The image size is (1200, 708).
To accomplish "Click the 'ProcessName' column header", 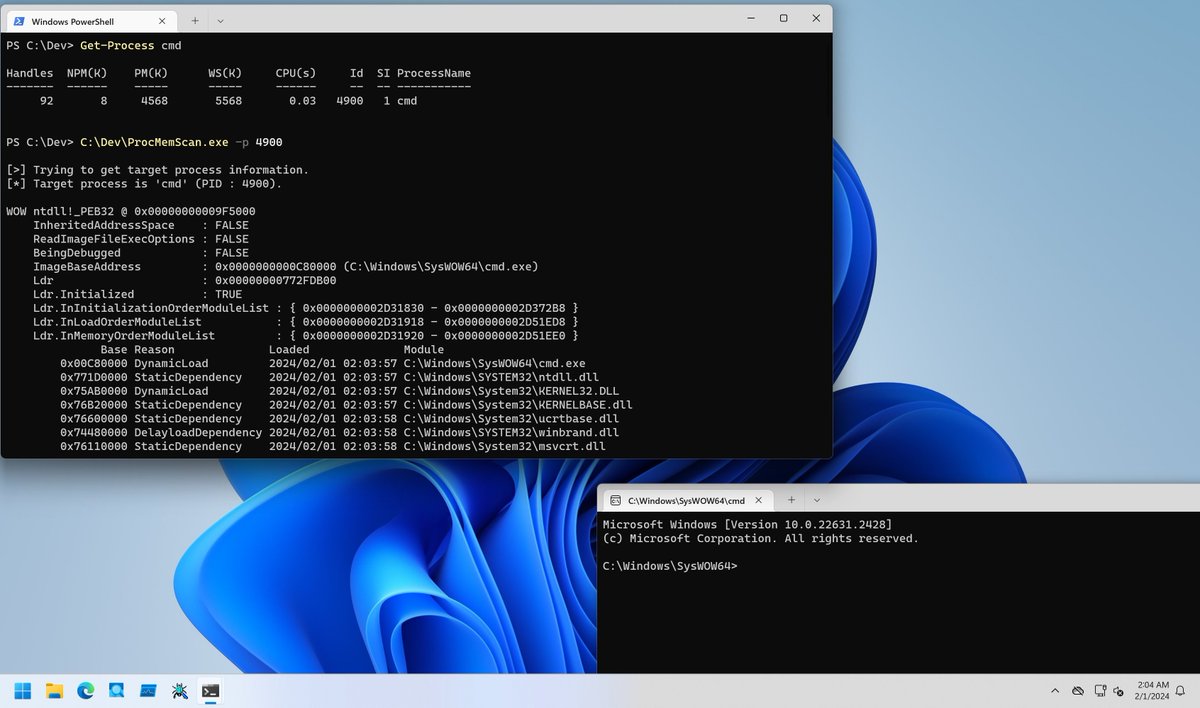I will pos(434,73).
